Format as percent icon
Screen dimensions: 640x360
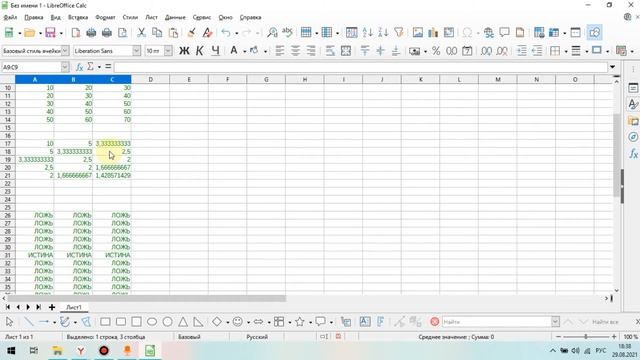[x=436, y=51]
